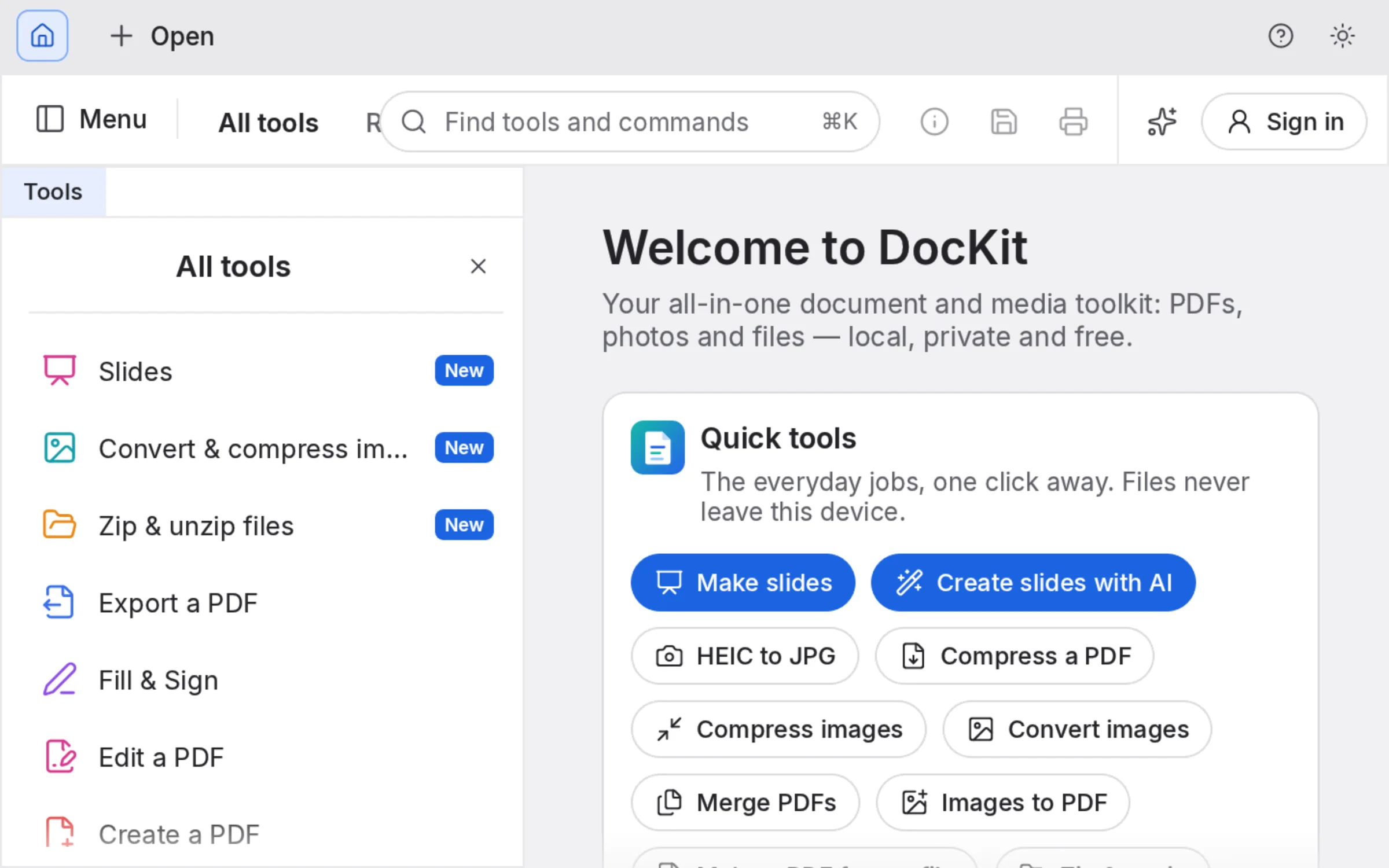Click the New badge beside Slides
Screen dimensions: 1389x868
click(x=464, y=370)
